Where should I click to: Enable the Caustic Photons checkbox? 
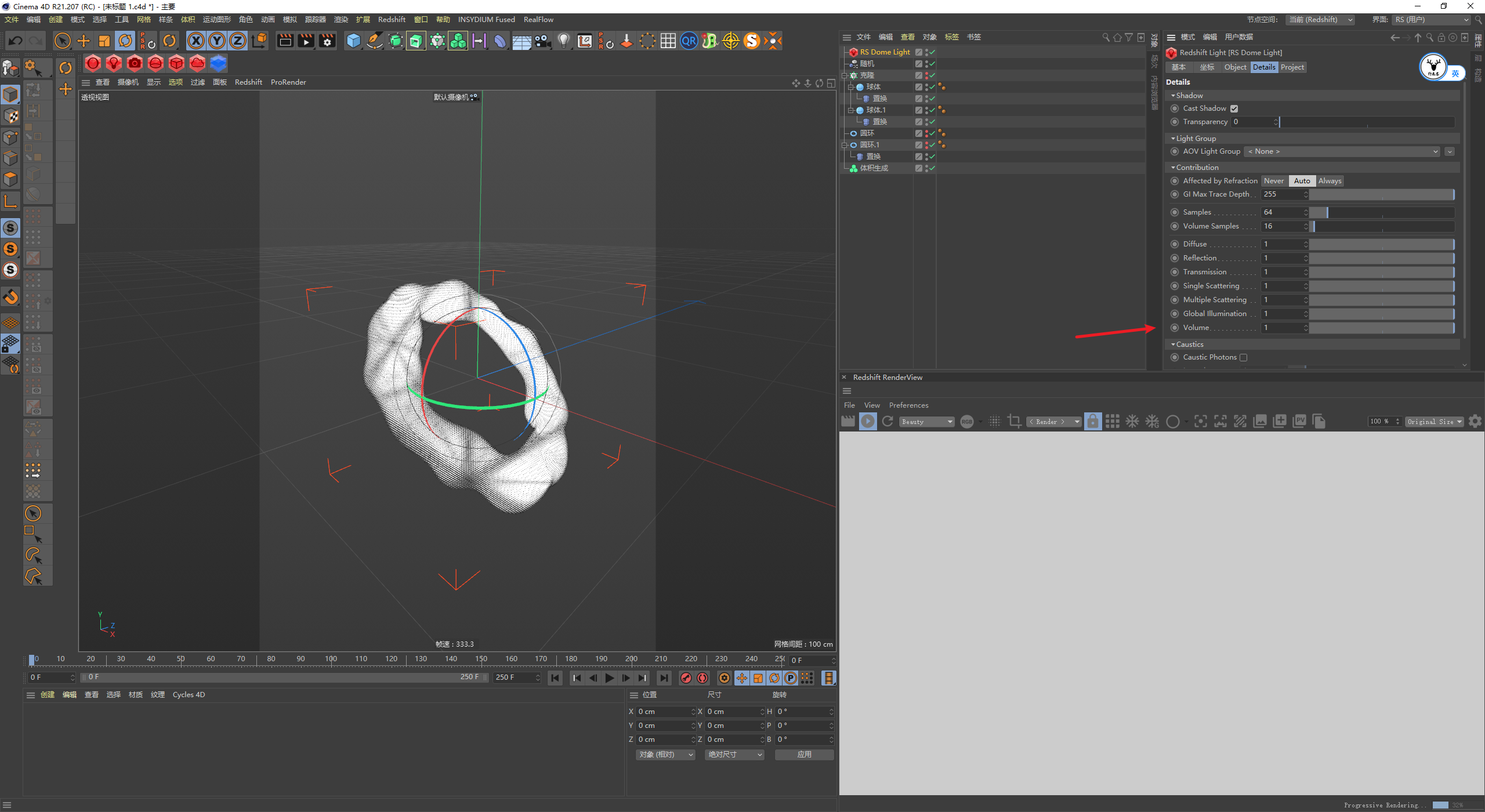[1243, 358]
